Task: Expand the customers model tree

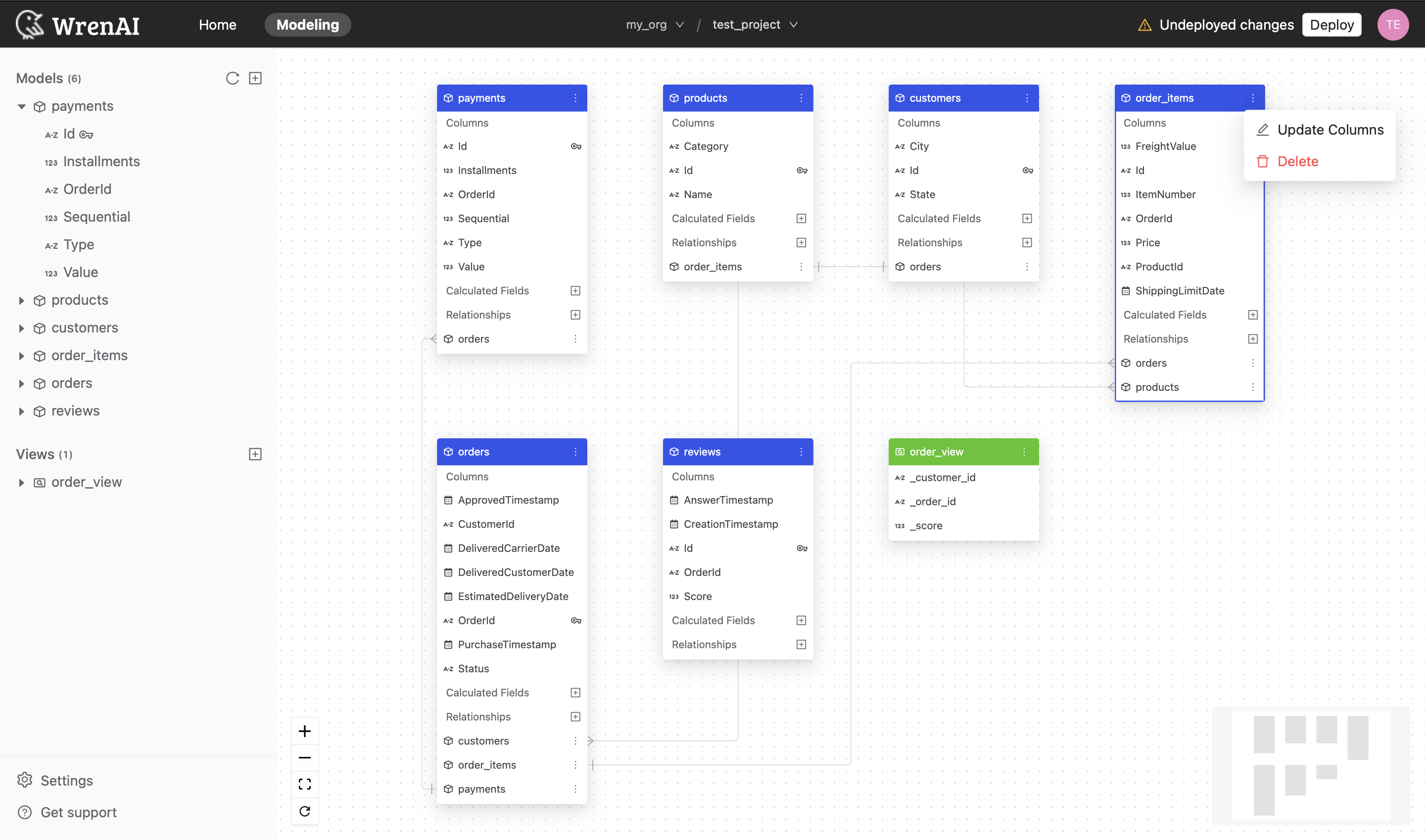Action: click(21, 327)
